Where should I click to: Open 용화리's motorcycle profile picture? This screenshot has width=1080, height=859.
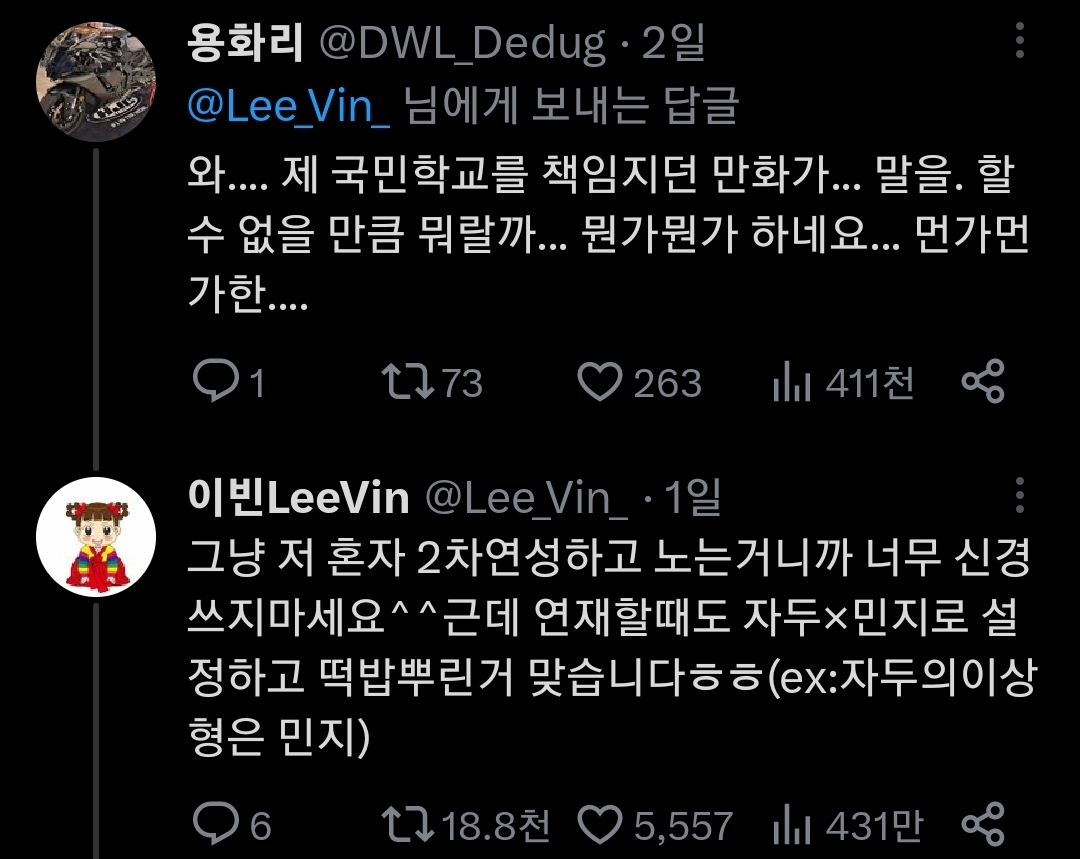coord(96,82)
